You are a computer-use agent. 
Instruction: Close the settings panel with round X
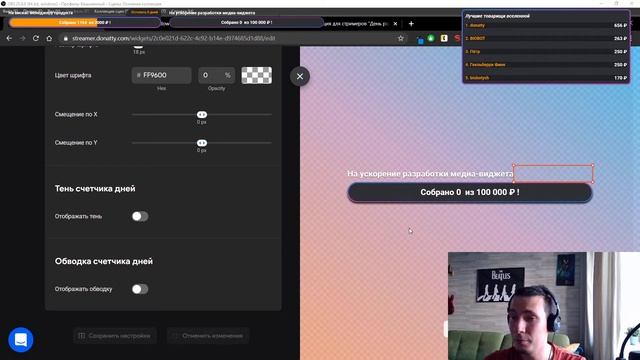[300, 76]
